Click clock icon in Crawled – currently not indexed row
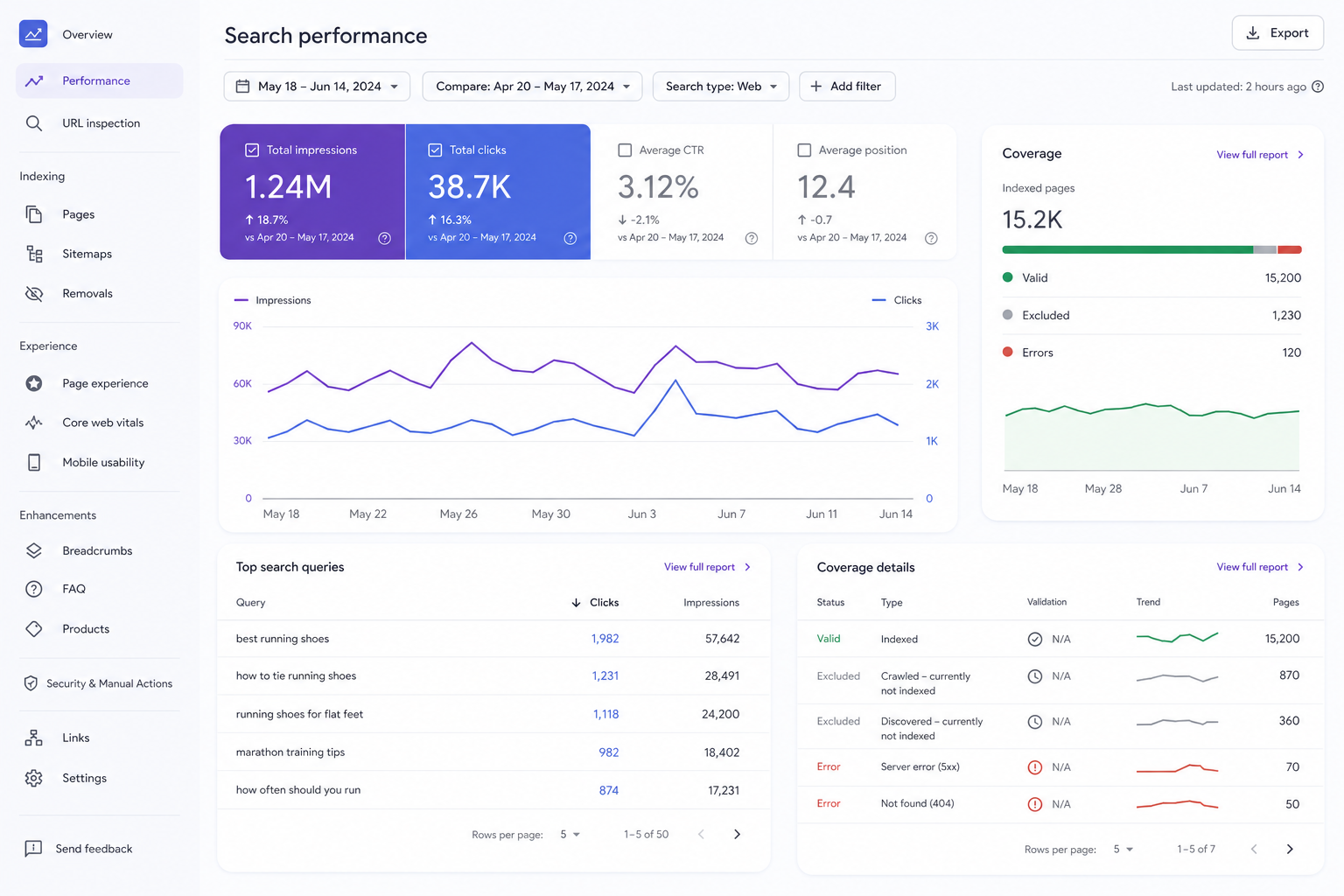The height and width of the screenshot is (896, 1344). click(1035, 676)
